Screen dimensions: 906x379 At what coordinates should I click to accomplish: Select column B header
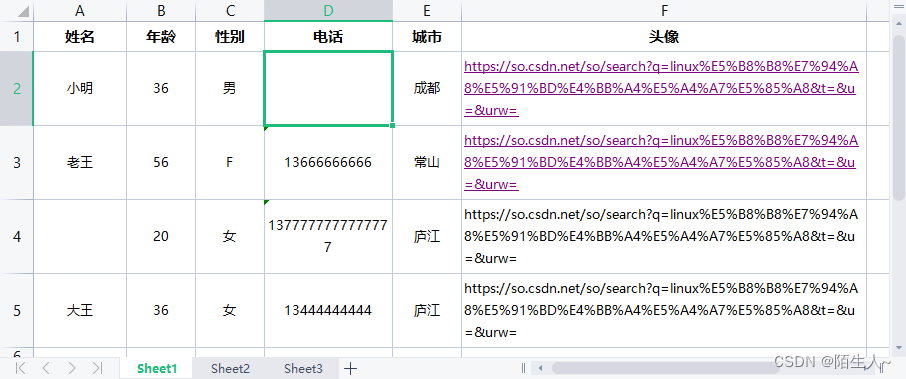161,10
